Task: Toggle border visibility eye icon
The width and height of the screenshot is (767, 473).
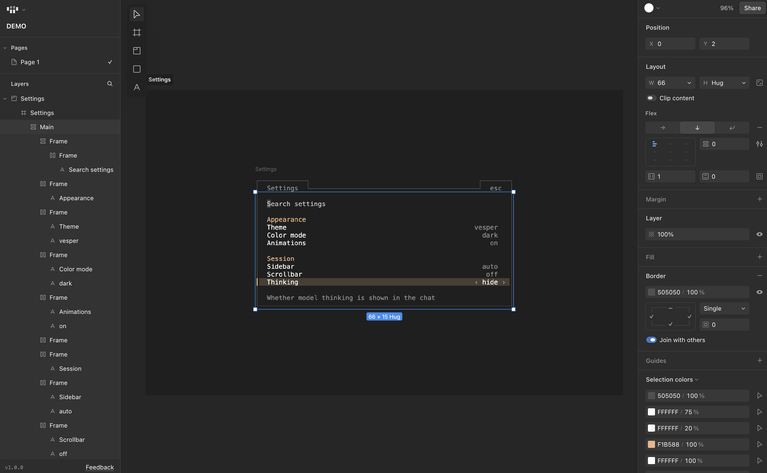Action: [759, 292]
